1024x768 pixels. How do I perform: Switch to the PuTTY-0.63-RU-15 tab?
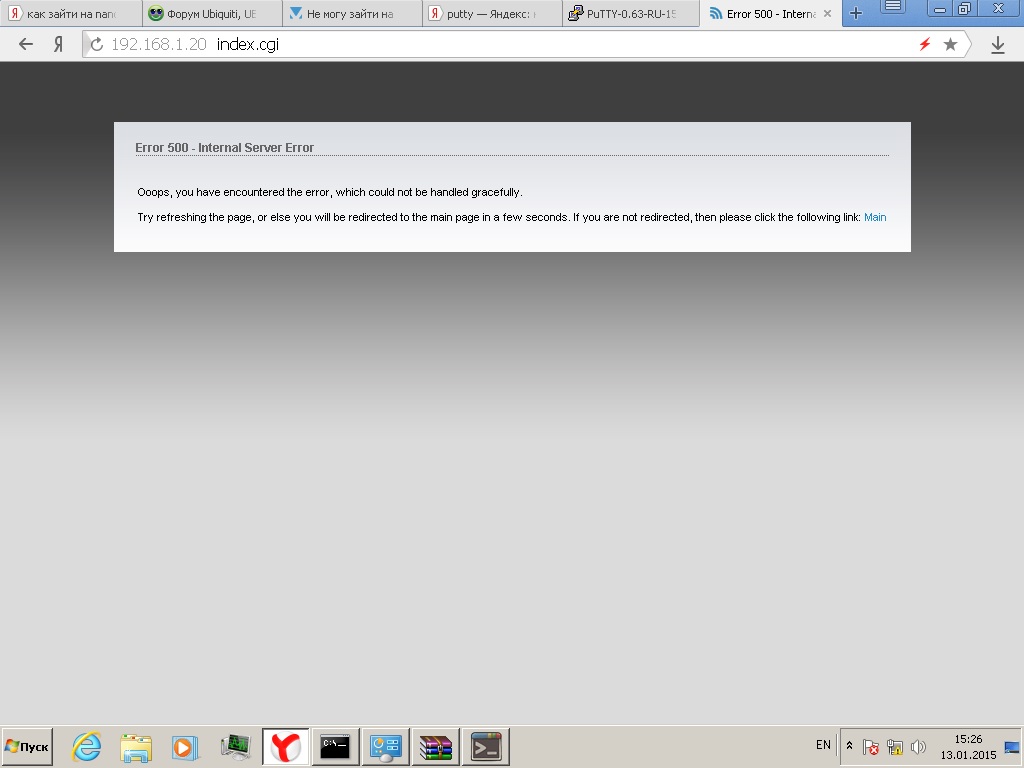631,14
